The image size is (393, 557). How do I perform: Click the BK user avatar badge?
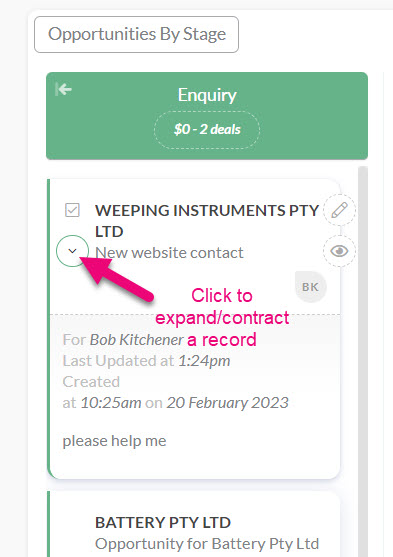click(x=310, y=287)
